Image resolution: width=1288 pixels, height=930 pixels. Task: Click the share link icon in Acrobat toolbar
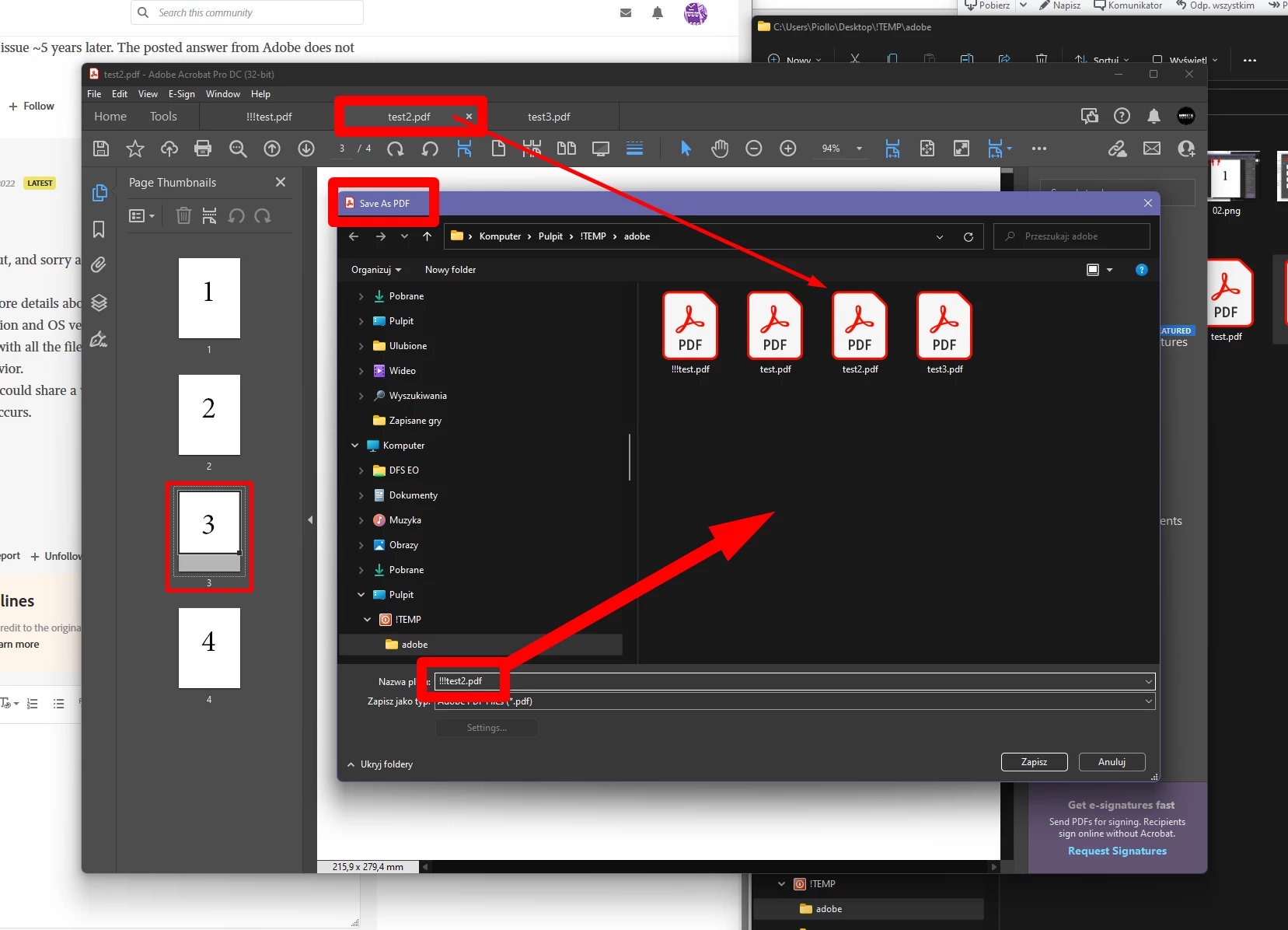tap(1118, 149)
